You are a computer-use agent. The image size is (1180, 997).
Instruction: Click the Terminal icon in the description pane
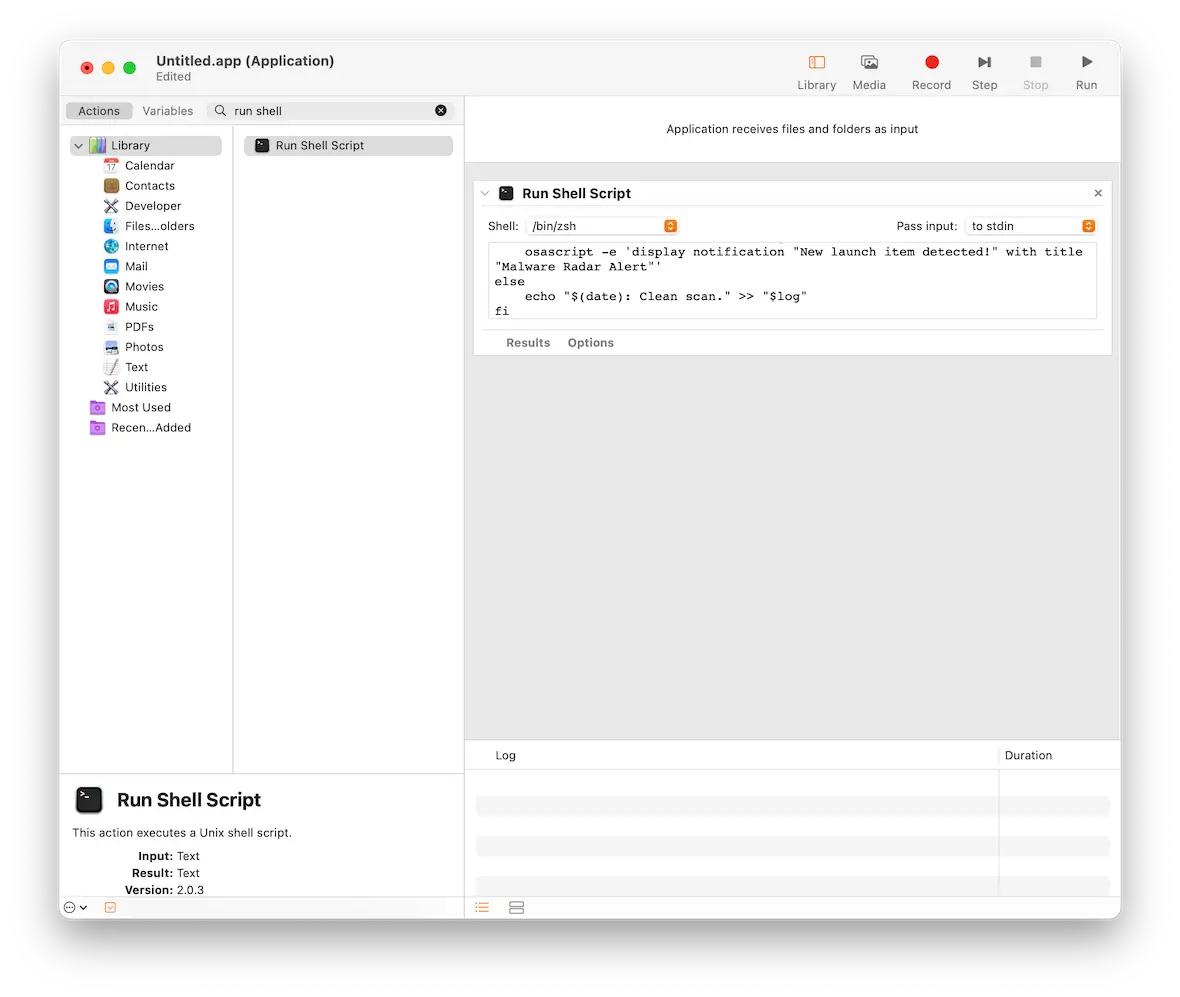(89, 800)
